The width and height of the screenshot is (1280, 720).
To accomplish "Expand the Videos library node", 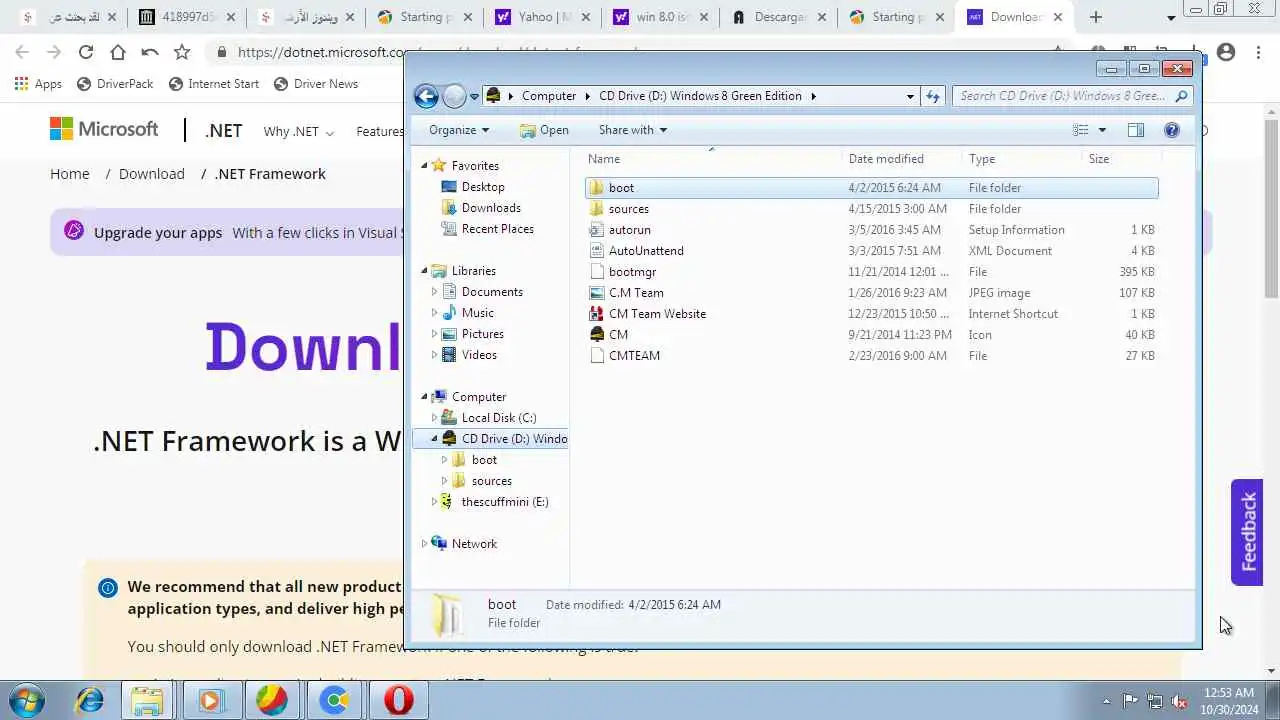I will pyautogui.click(x=434, y=355).
